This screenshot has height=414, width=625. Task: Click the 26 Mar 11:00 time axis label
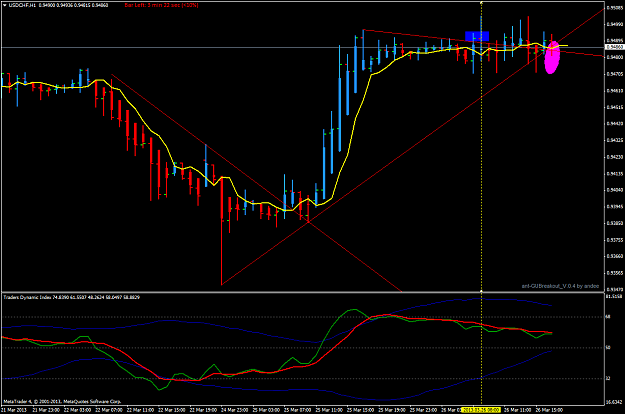click(x=518, y=410)
